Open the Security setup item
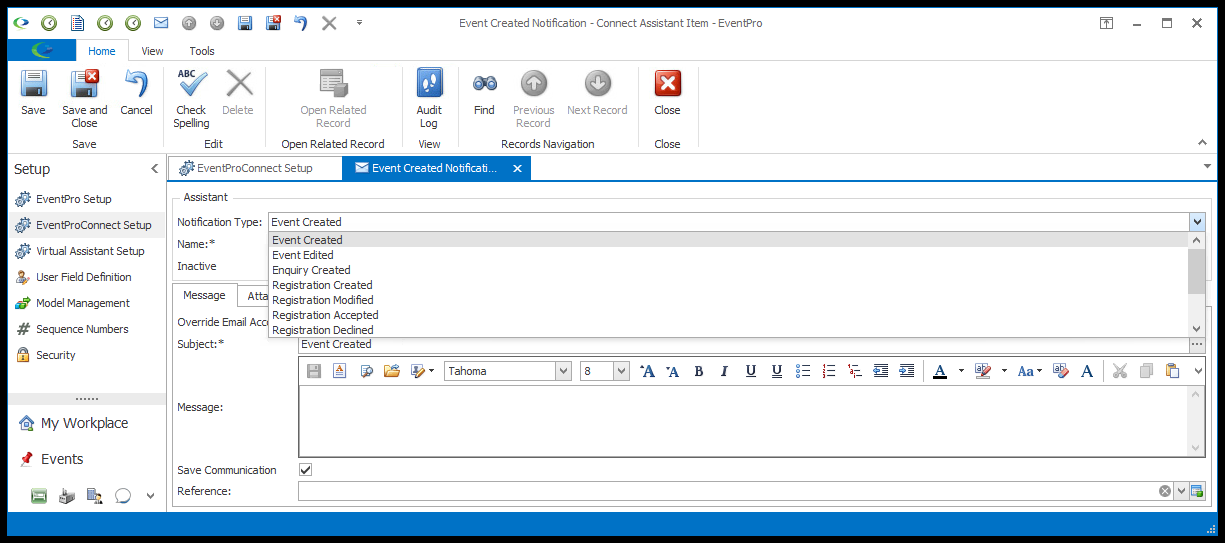 click(x=85, y=355)
